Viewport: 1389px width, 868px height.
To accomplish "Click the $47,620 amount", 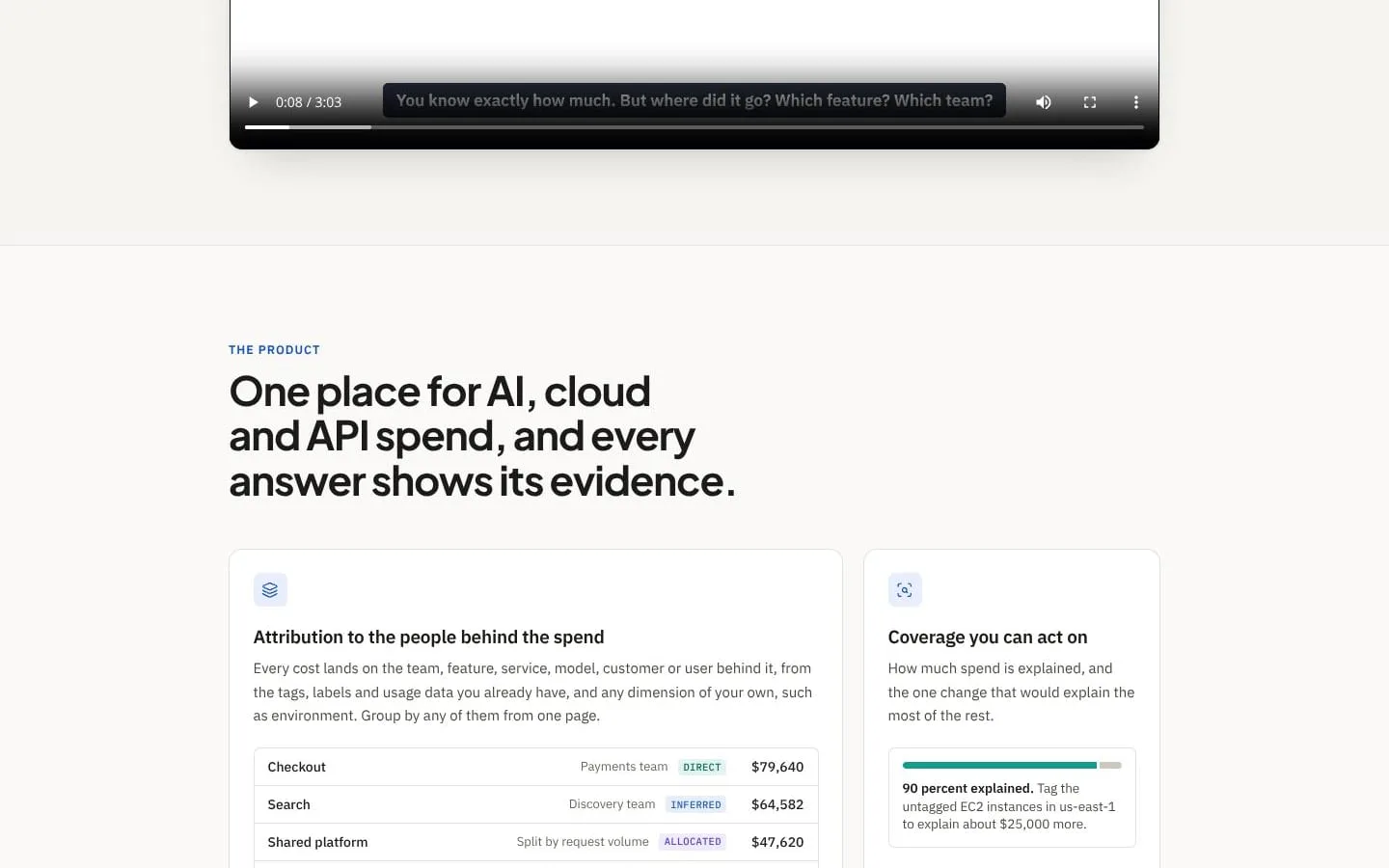I will 777,842.
